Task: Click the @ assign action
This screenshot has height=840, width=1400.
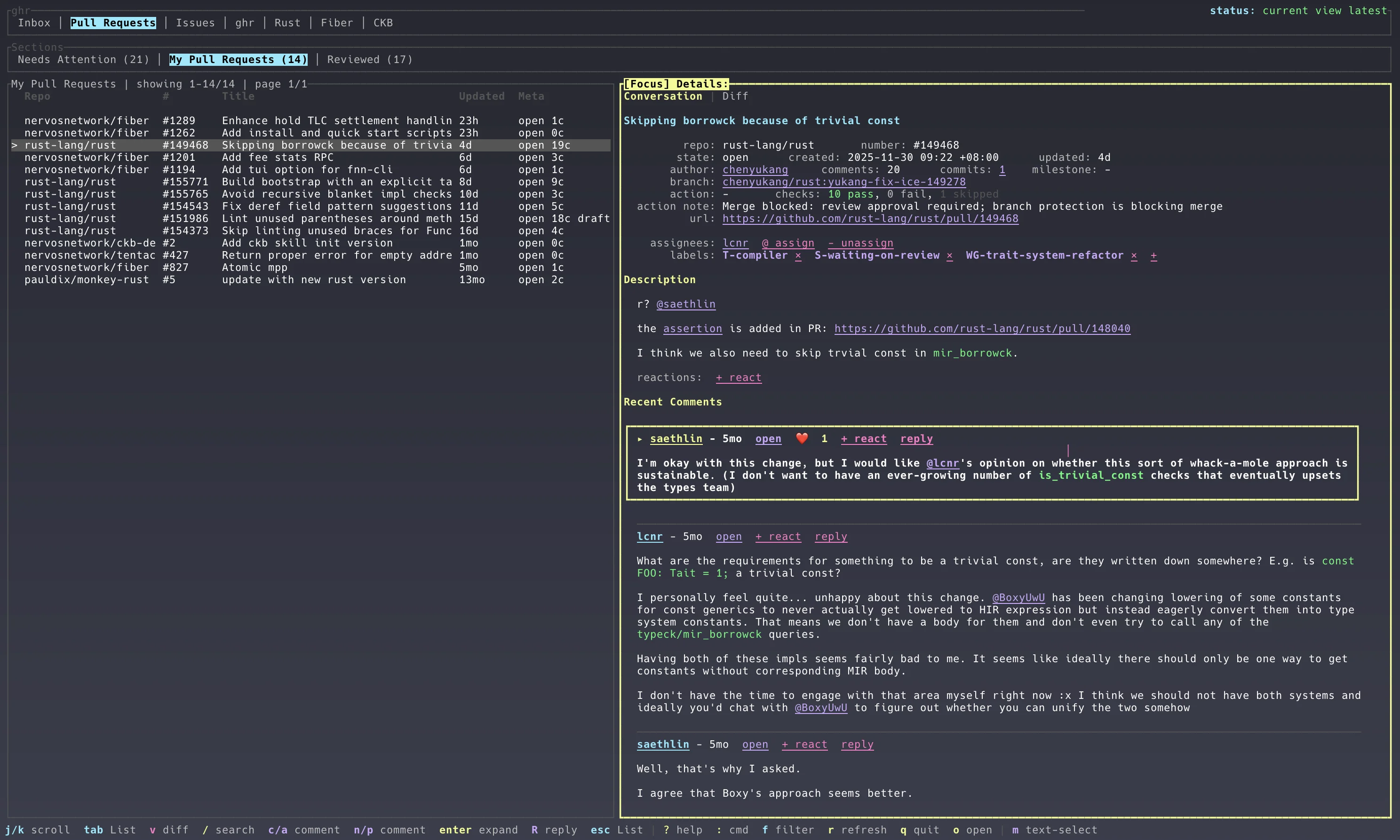Action: coord(788,243)
